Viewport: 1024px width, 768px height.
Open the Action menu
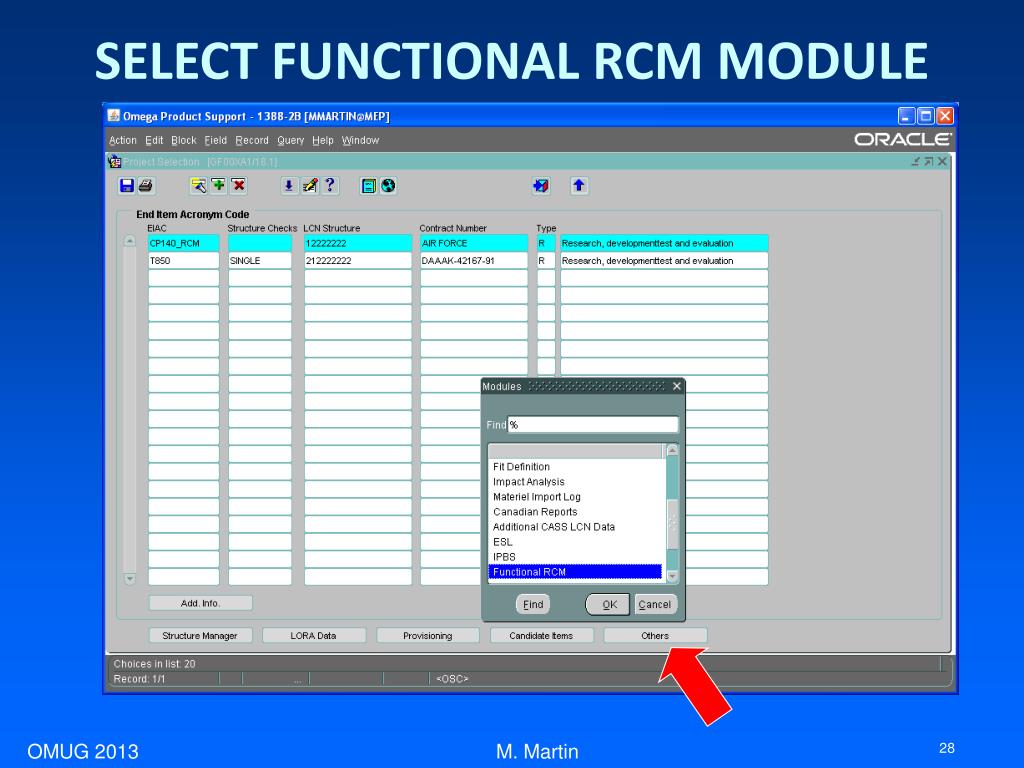pos(123,140)
